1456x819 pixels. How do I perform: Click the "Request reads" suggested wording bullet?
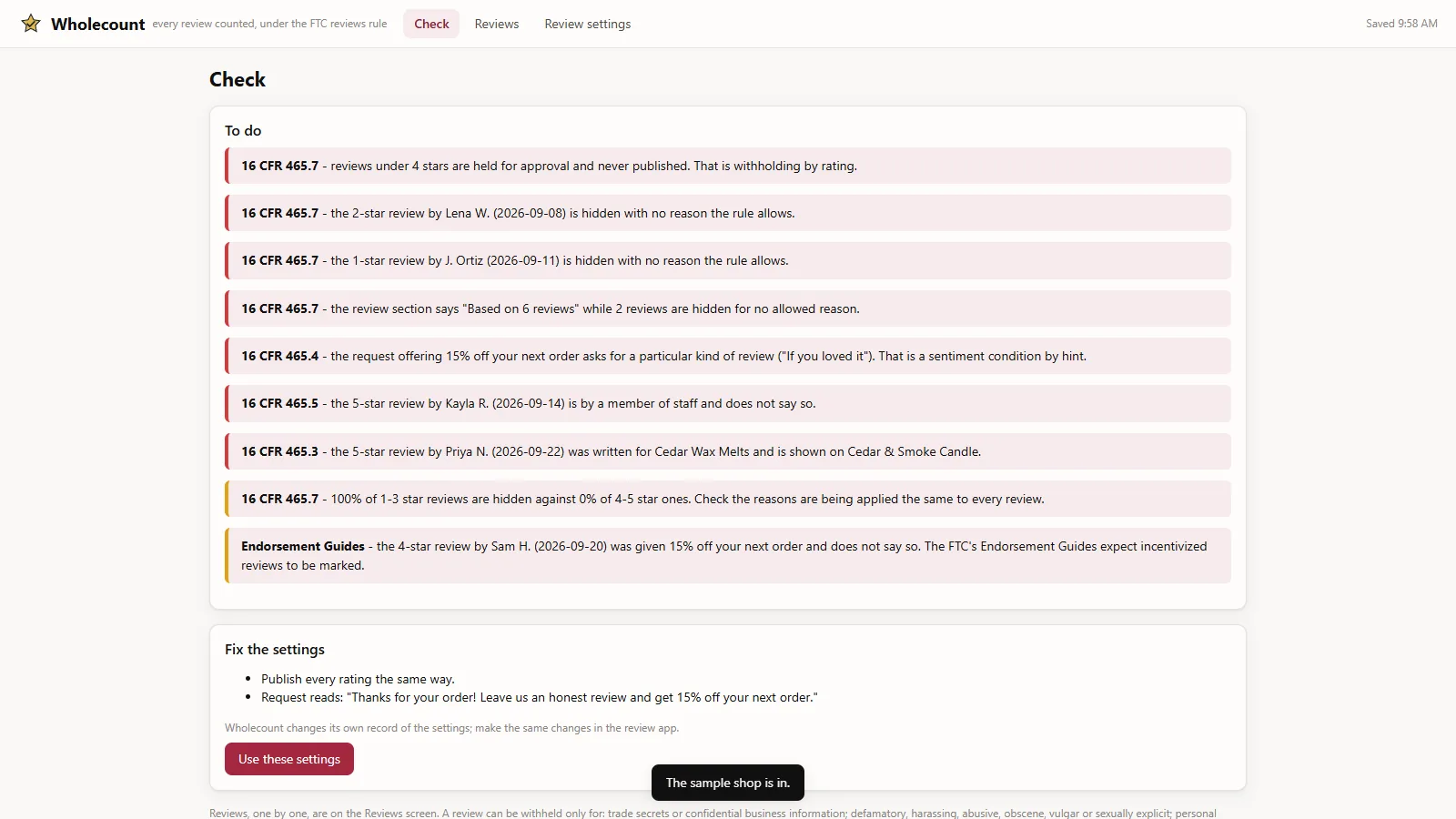coord(540,697)
